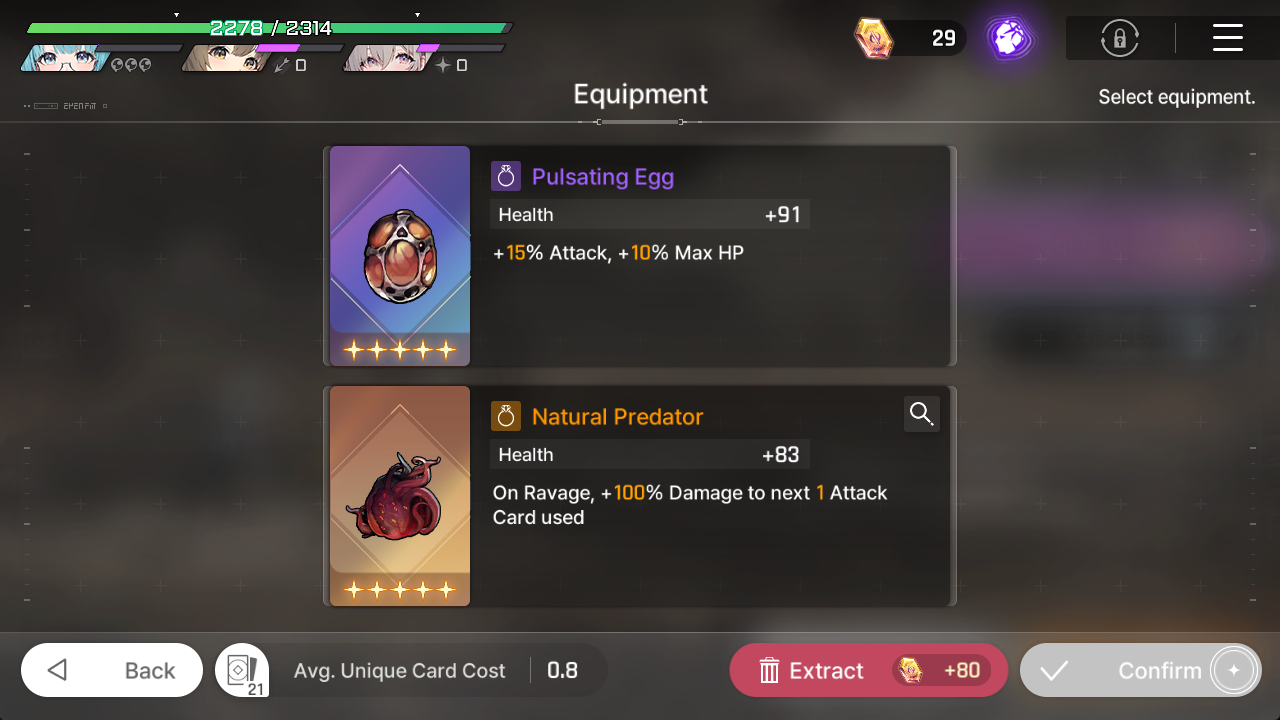Screen dimensions: 1280x720
Task: Tap the purple glowing orb icon
Action: (1008, 39)
